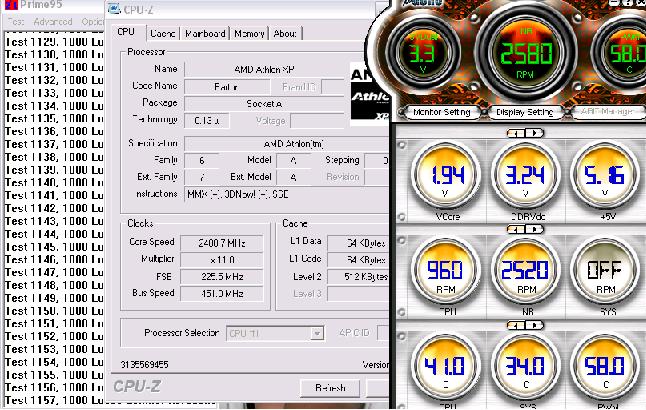646x410 pixels.
Task: Select the CPU temperature 41.0 C gauge
Action: click(x=447, y=368)
